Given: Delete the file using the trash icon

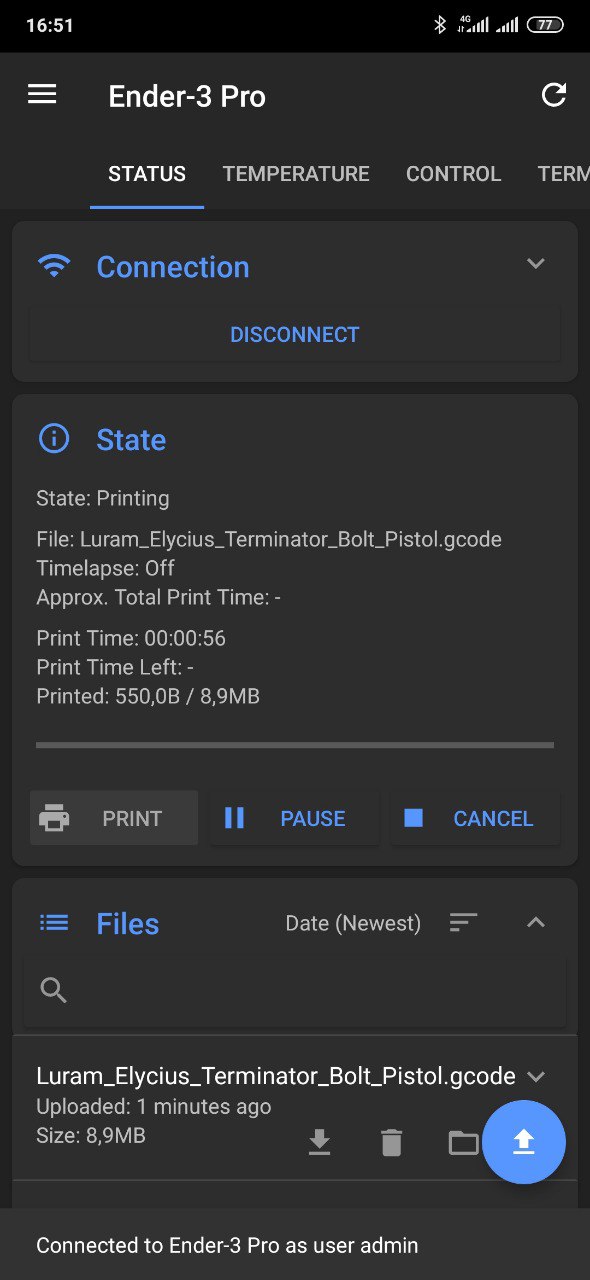Looking at the screenshot, I should pyautogui.click(x=391, y=1142).
